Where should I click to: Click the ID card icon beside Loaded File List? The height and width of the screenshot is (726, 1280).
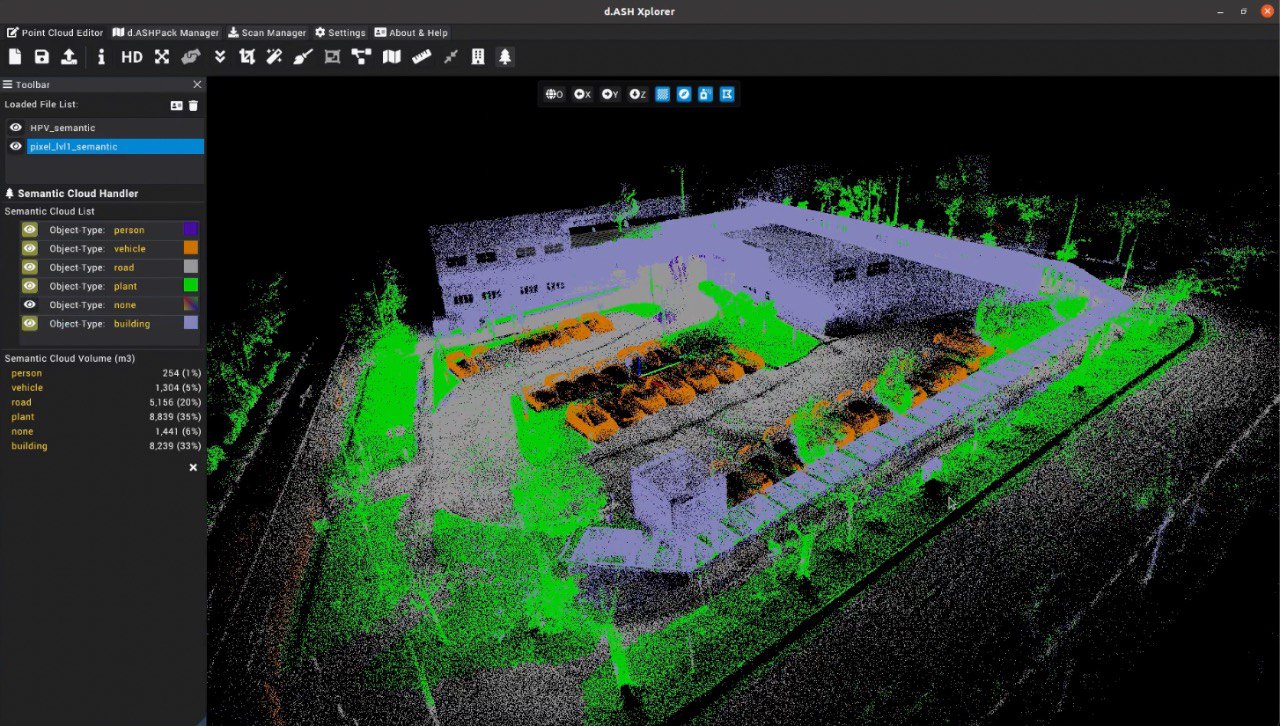pos(176,105)
